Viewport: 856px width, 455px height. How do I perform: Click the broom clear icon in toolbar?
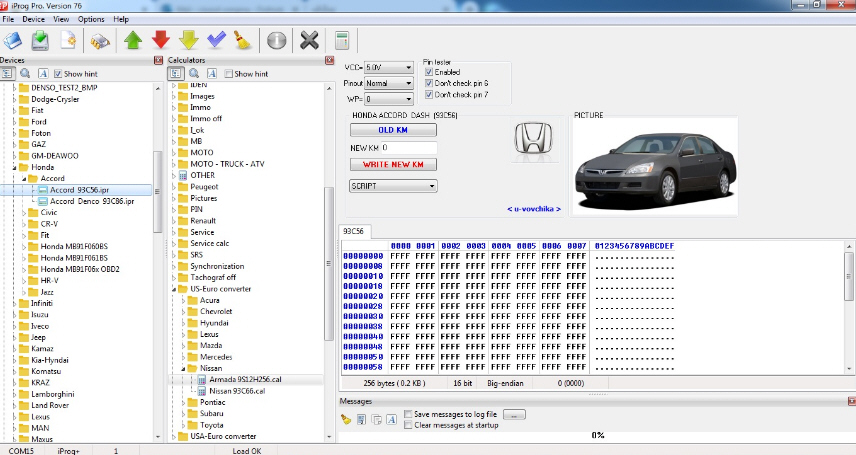(x=242, y=41)
